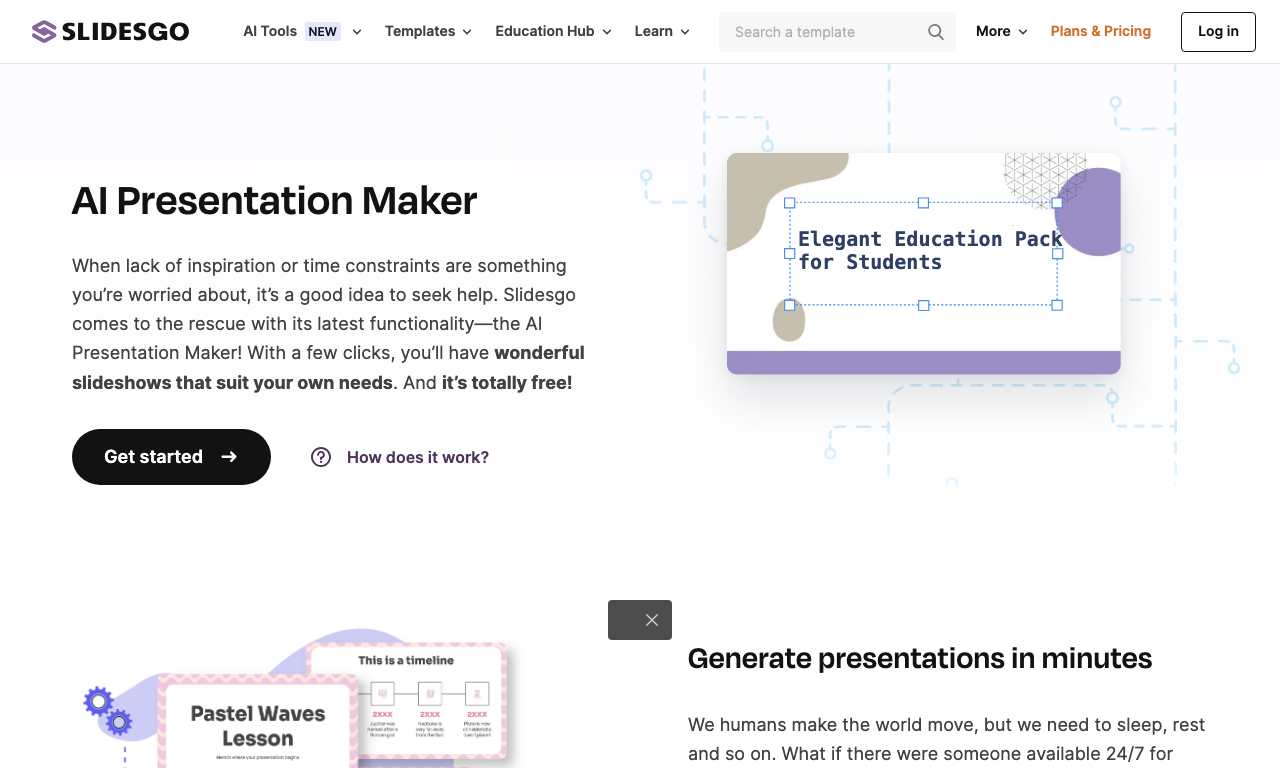Open the Education Hub dropdown
Viewport: 1280px width, 768px height.
tap(553, 32)
